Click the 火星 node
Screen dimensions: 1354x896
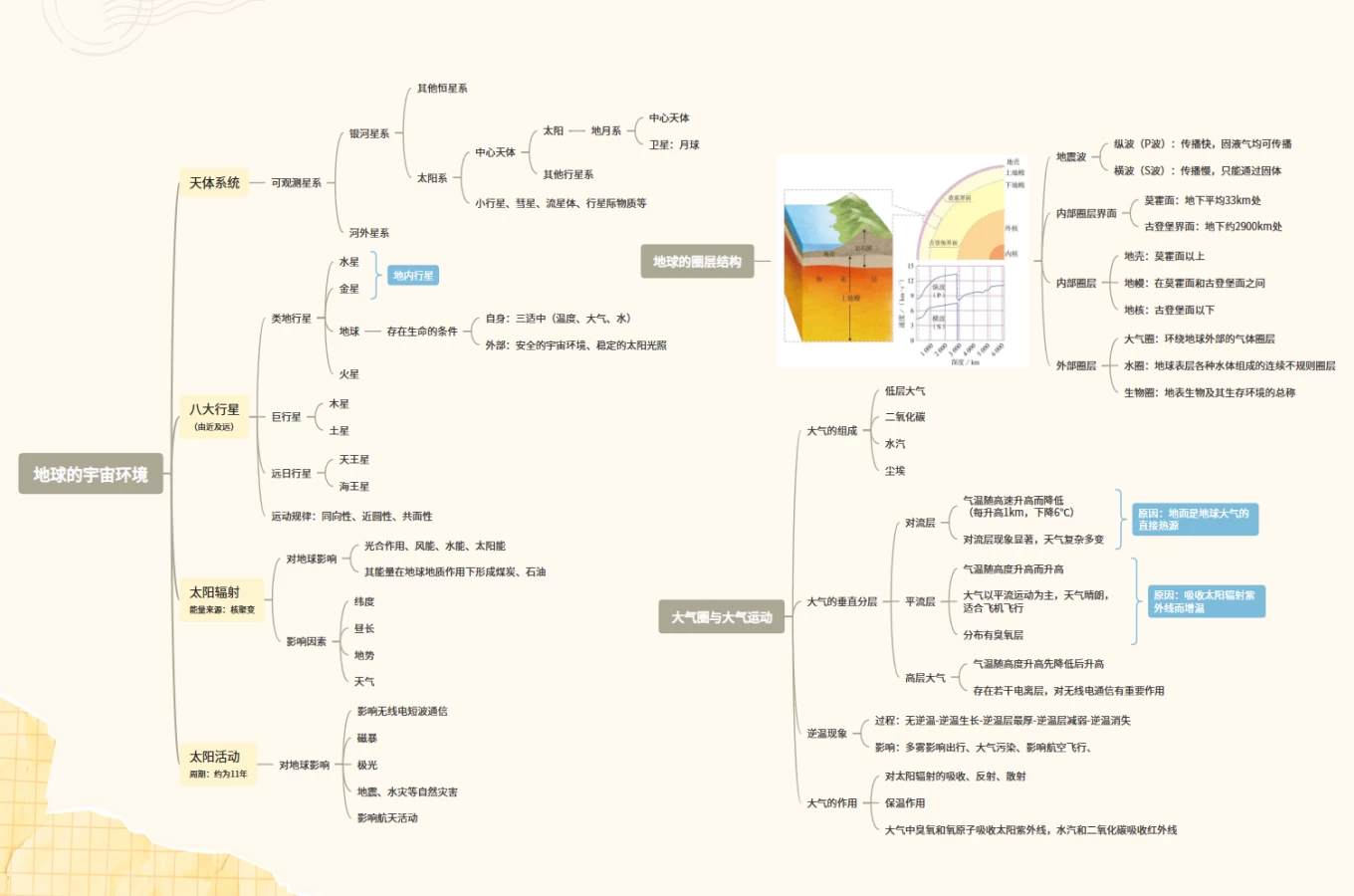pos(348,374)
